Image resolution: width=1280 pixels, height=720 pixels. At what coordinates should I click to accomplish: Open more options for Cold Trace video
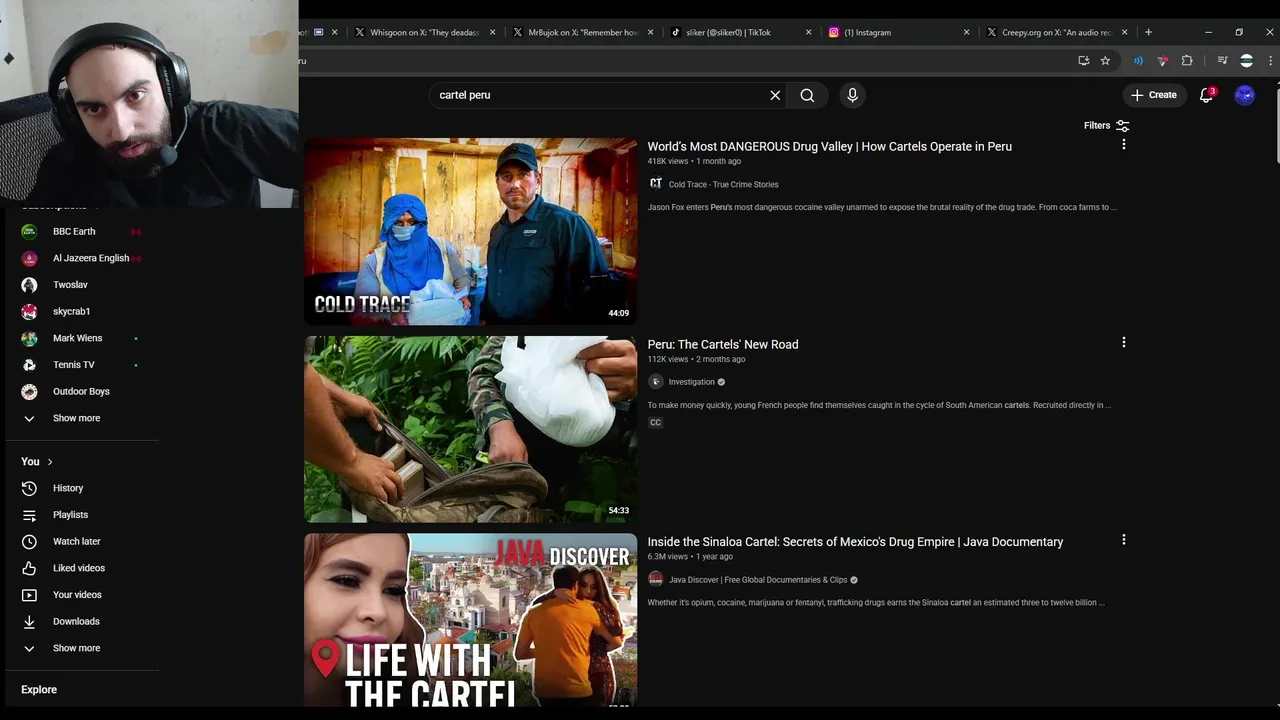(1123, 145)
